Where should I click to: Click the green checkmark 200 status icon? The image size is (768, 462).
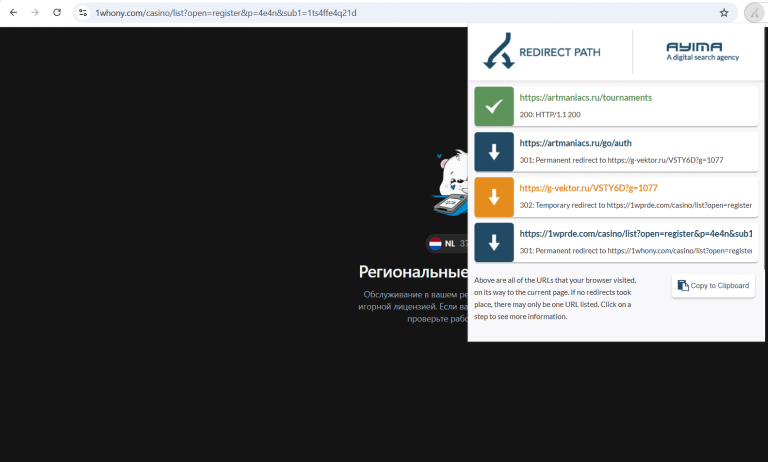click(x=494, y=106)
